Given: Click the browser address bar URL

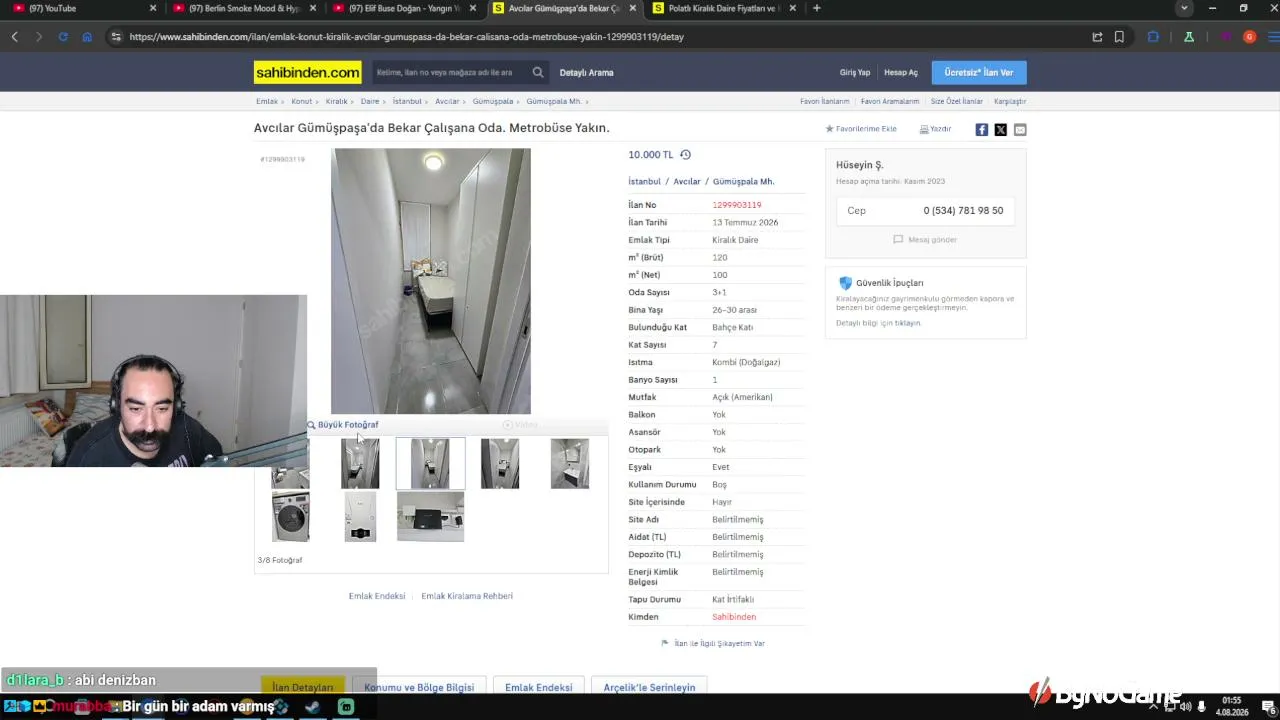Looking at the screenshot, I should point(406,37).
